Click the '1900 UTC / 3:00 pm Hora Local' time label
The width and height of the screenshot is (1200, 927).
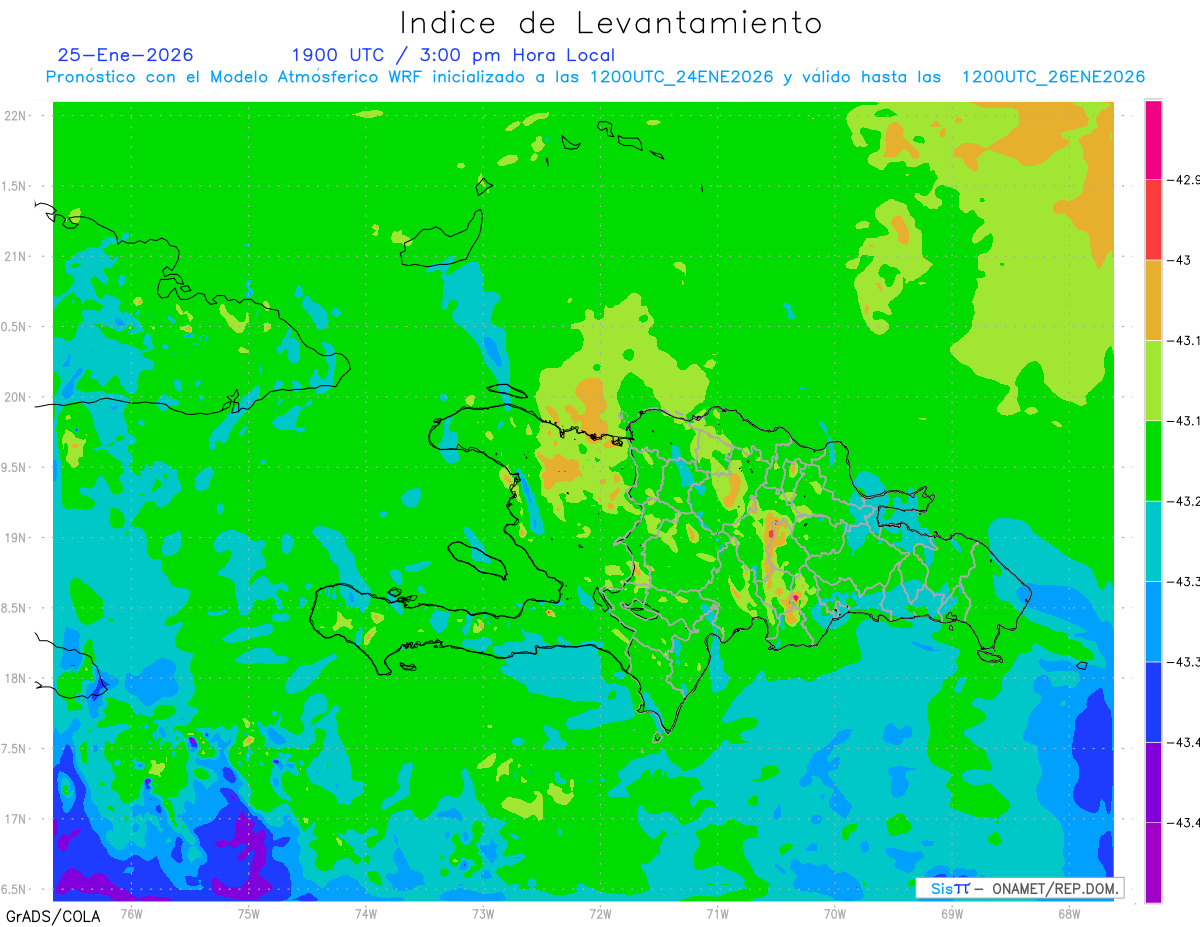coord(453,55)
